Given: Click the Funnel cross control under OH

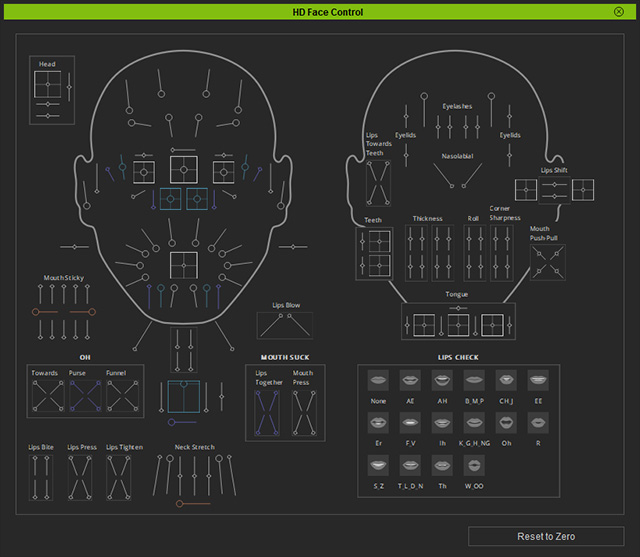Looking at the screenshot, I should [x=122, y=396].
